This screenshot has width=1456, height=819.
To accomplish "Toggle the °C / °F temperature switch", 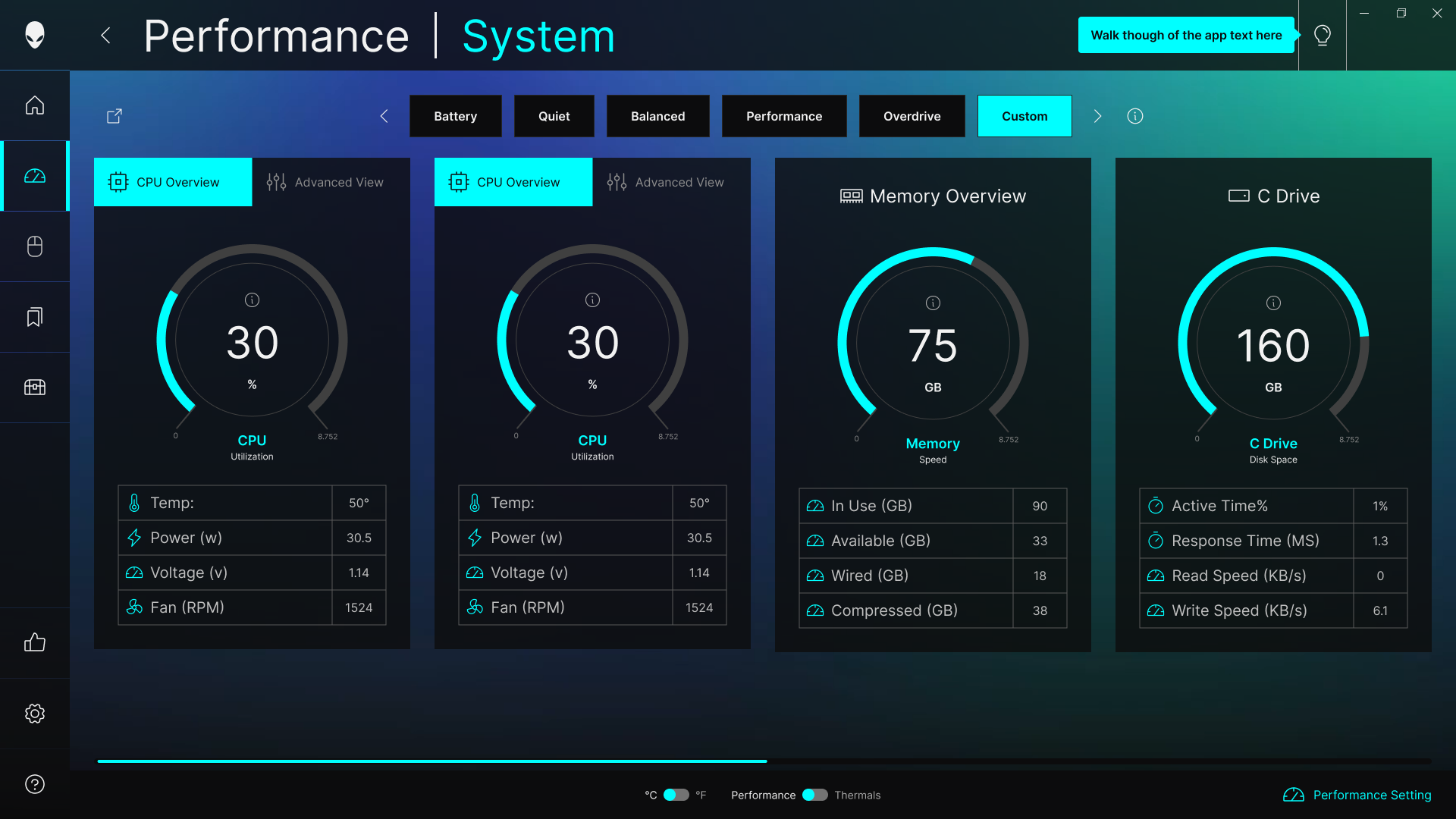I will click(x=676, y=795).
